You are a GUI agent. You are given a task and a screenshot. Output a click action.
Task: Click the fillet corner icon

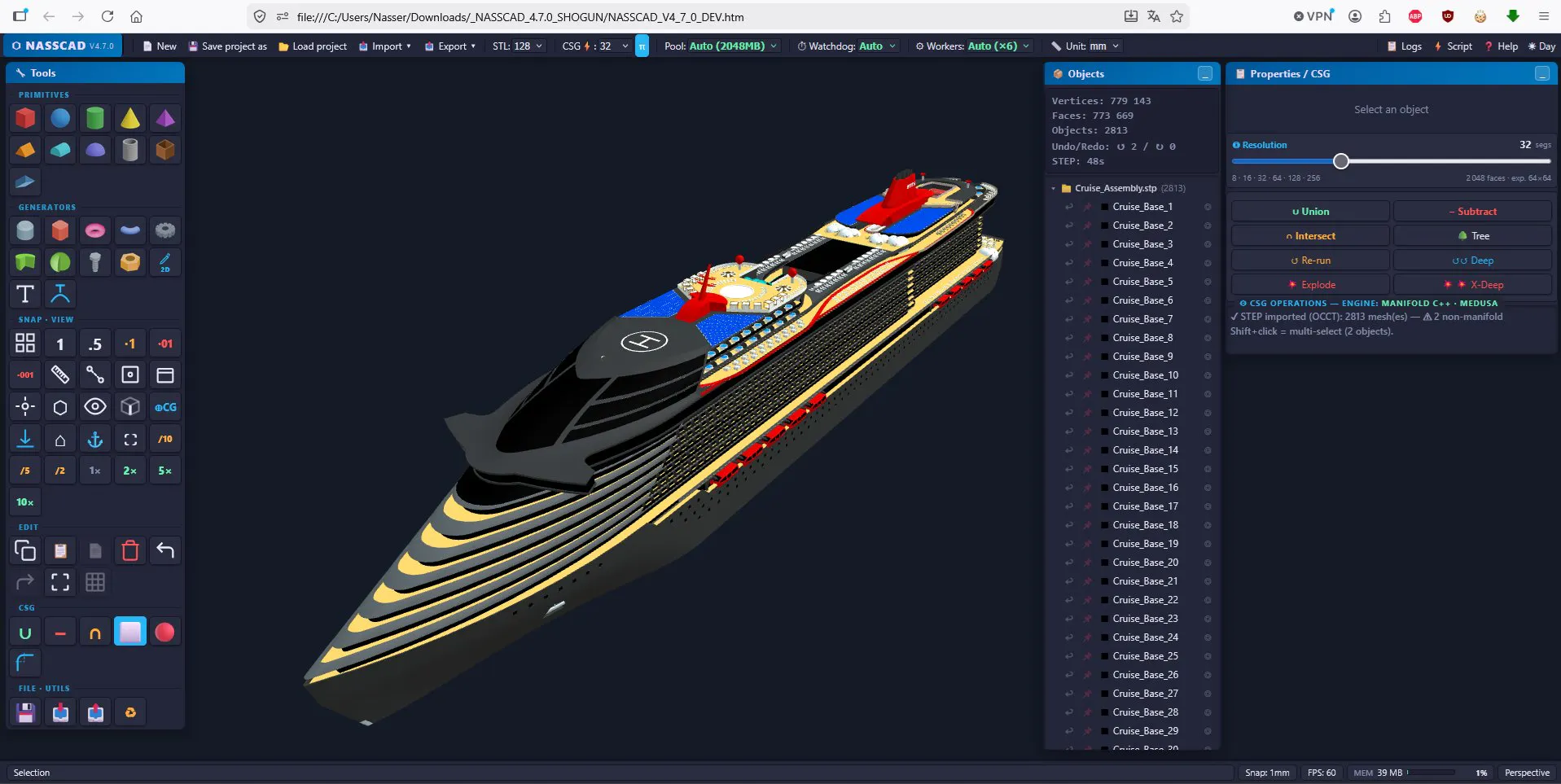[25, 664]
